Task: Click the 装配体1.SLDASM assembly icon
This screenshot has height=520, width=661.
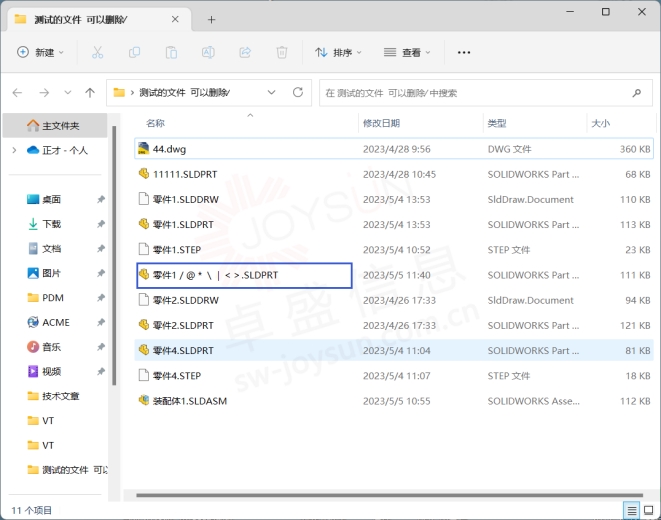Action: tap(144, 400)
